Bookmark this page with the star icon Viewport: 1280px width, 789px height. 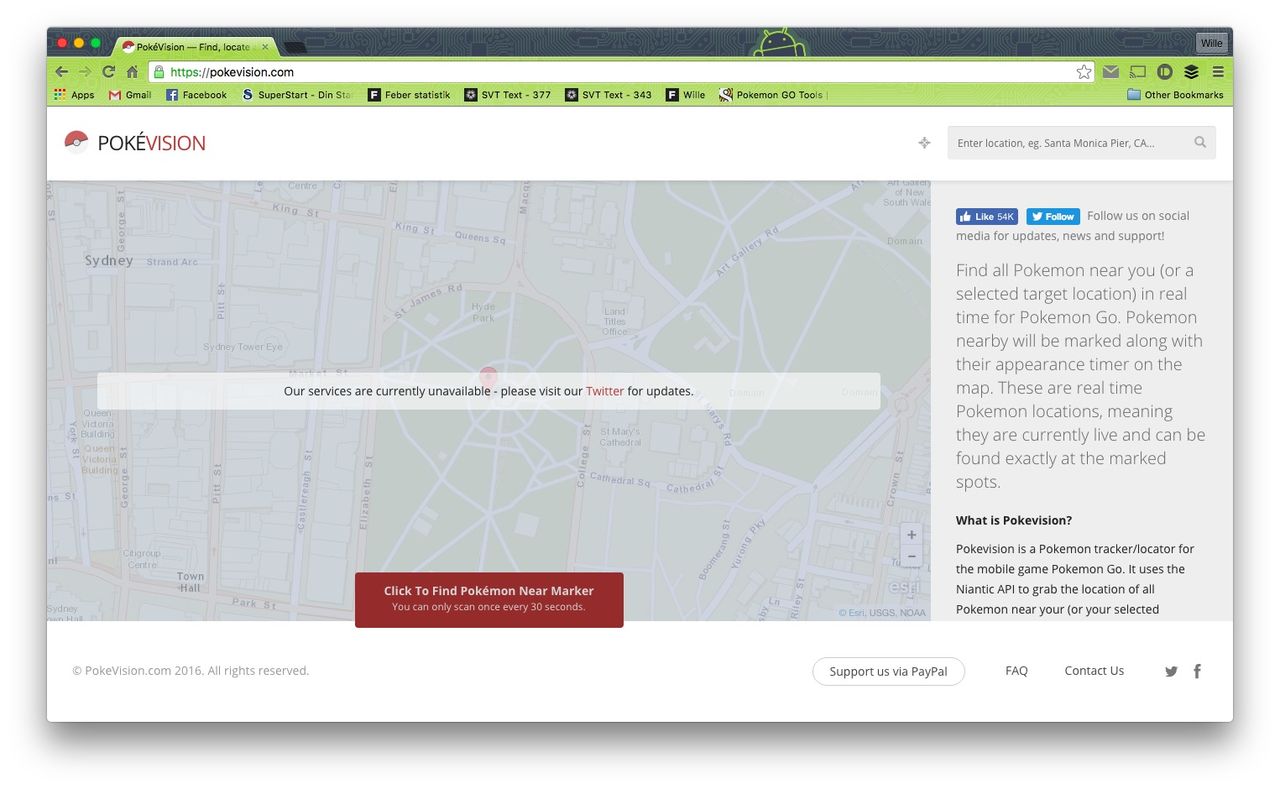tap(1084, 72)
